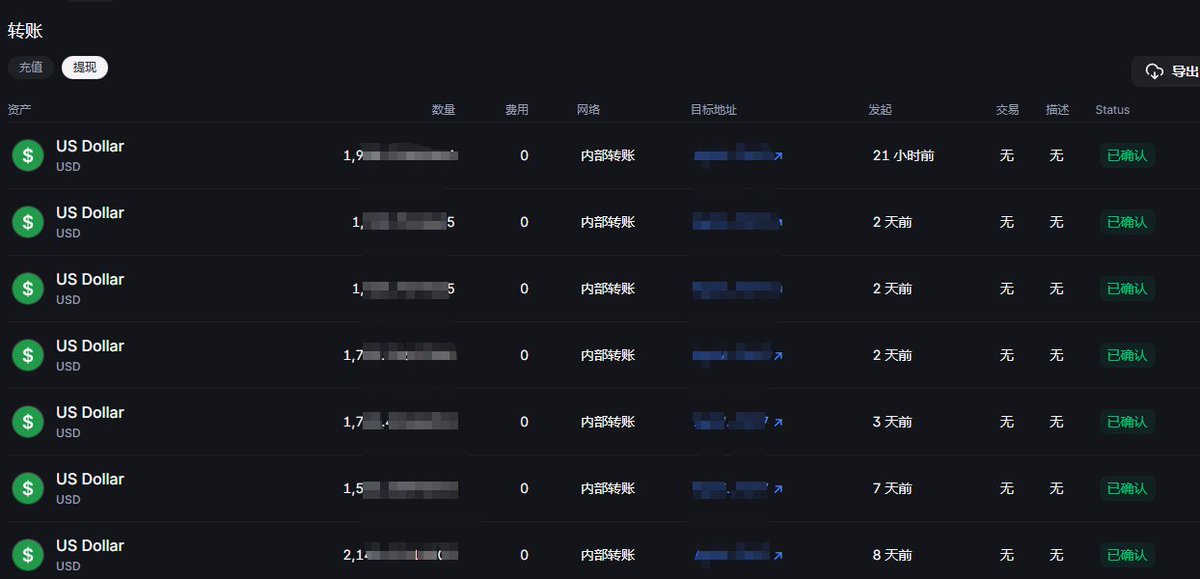Click the cloud download icon beside 导出
This screenshot has width=1200, height=579.
(1154, 71)
